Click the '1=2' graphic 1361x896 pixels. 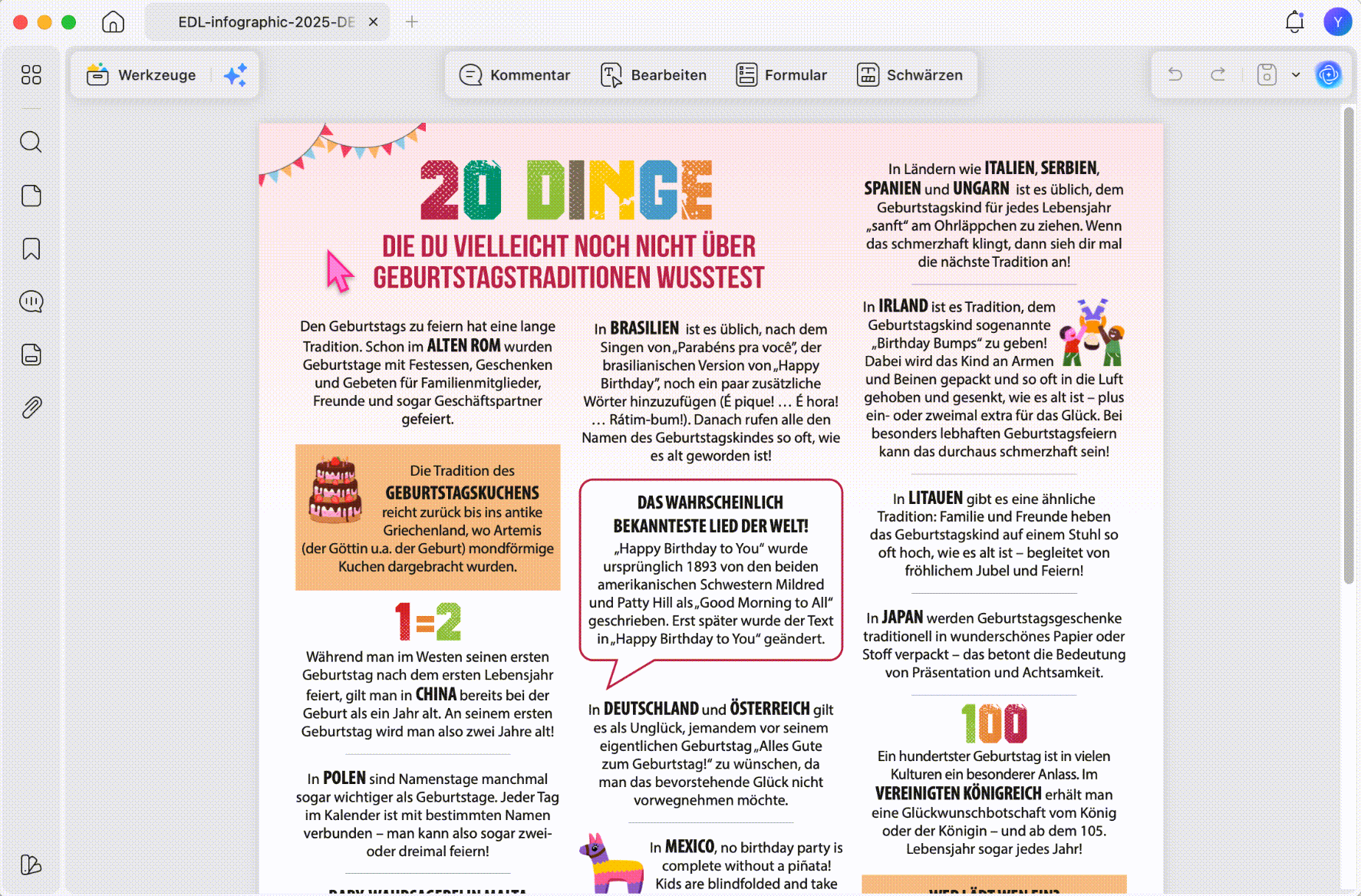(428, 621)
